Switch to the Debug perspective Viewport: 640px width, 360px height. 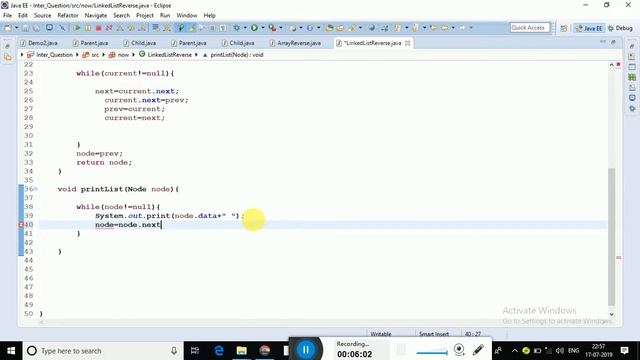(x=620, y=28)
